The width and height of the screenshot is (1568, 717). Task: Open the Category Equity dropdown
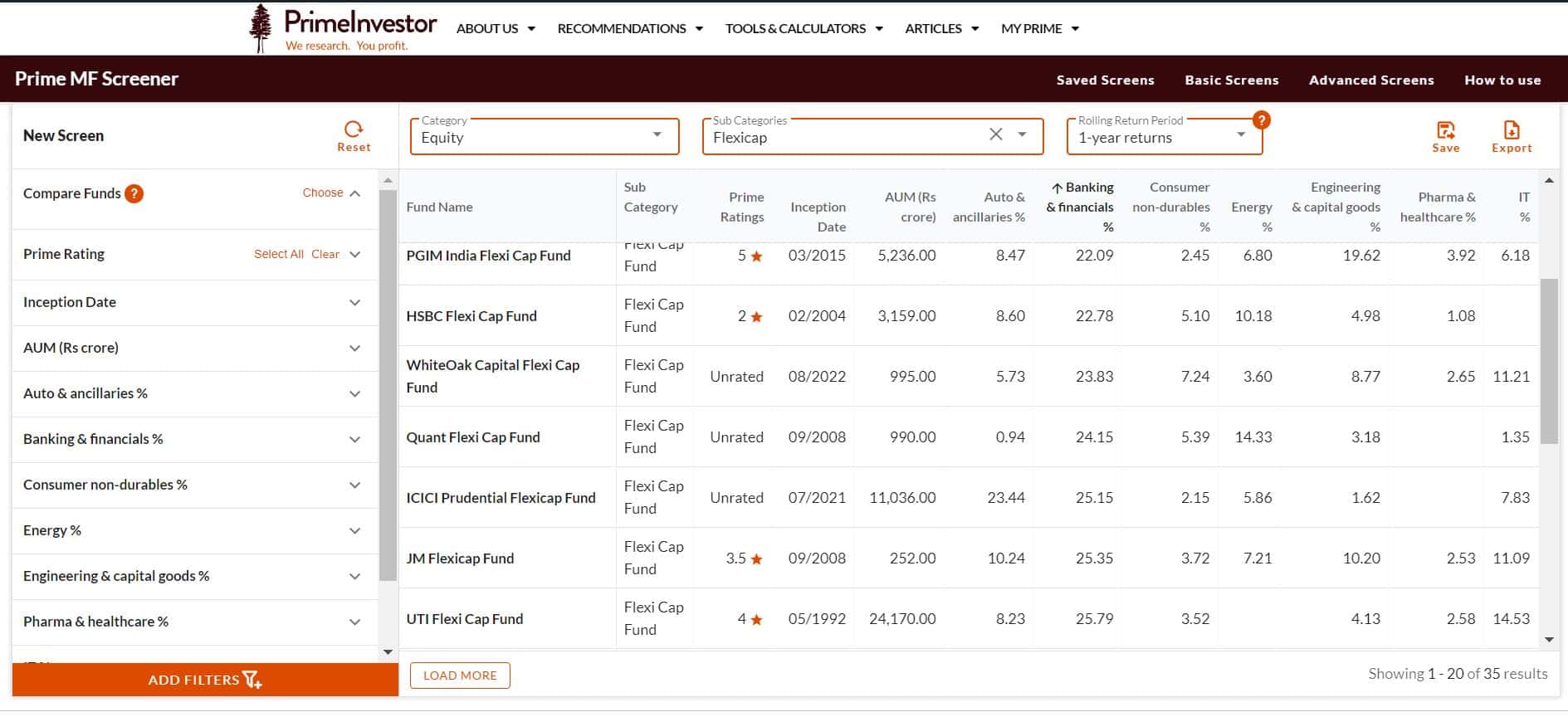(545, 136)
